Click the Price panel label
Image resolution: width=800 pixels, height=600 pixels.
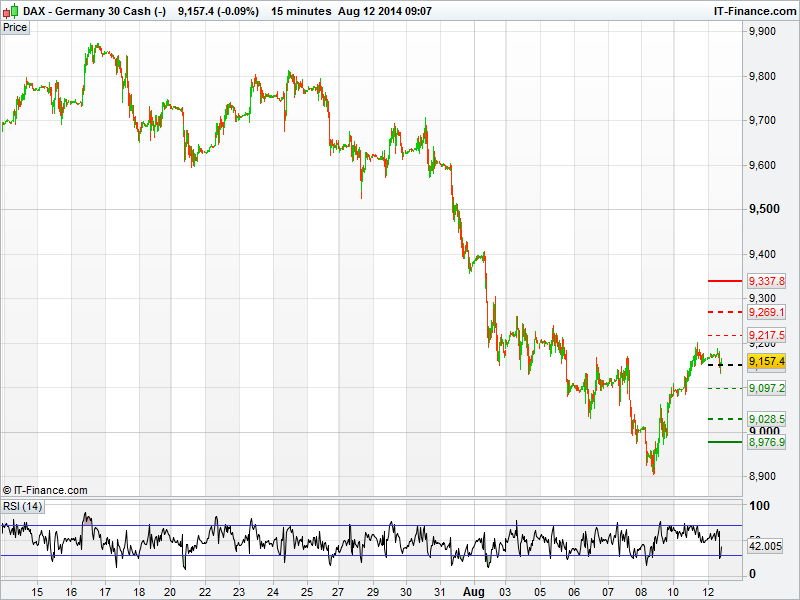click(x=15, y=27)
